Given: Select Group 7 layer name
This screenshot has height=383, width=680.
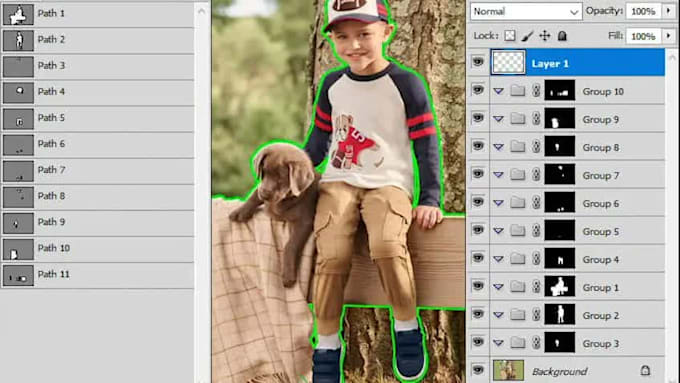Looking at the screenshot, I should click(x=600, y=175).
